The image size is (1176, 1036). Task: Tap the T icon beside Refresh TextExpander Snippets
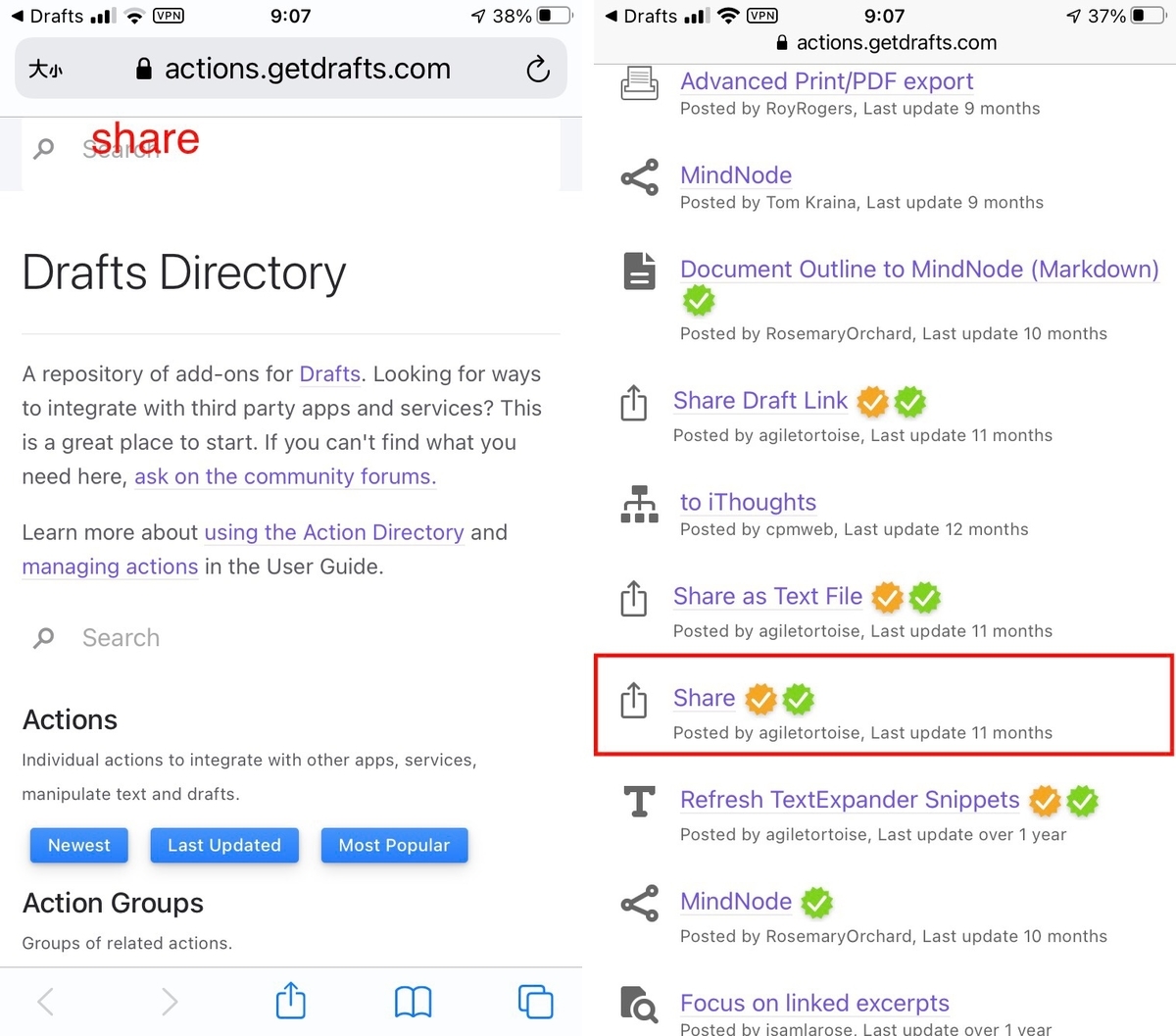pyautogui.click(x=640, y=801)
